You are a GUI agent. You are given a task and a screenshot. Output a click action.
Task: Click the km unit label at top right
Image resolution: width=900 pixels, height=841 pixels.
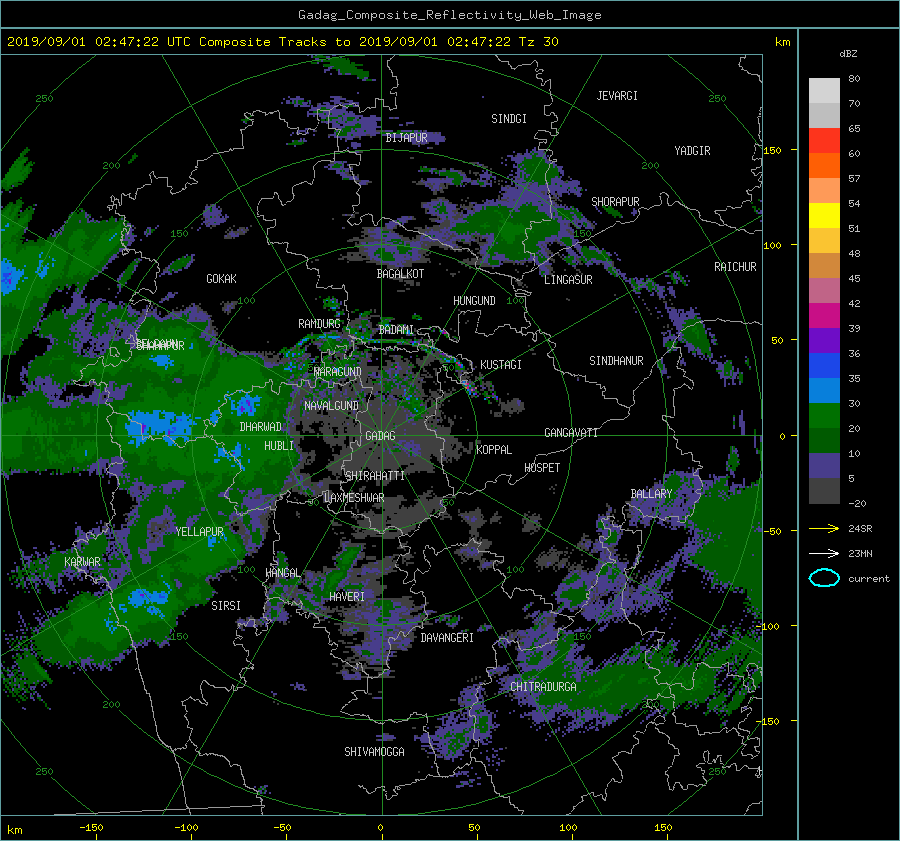pyautogui.click(x=782, y=42)
